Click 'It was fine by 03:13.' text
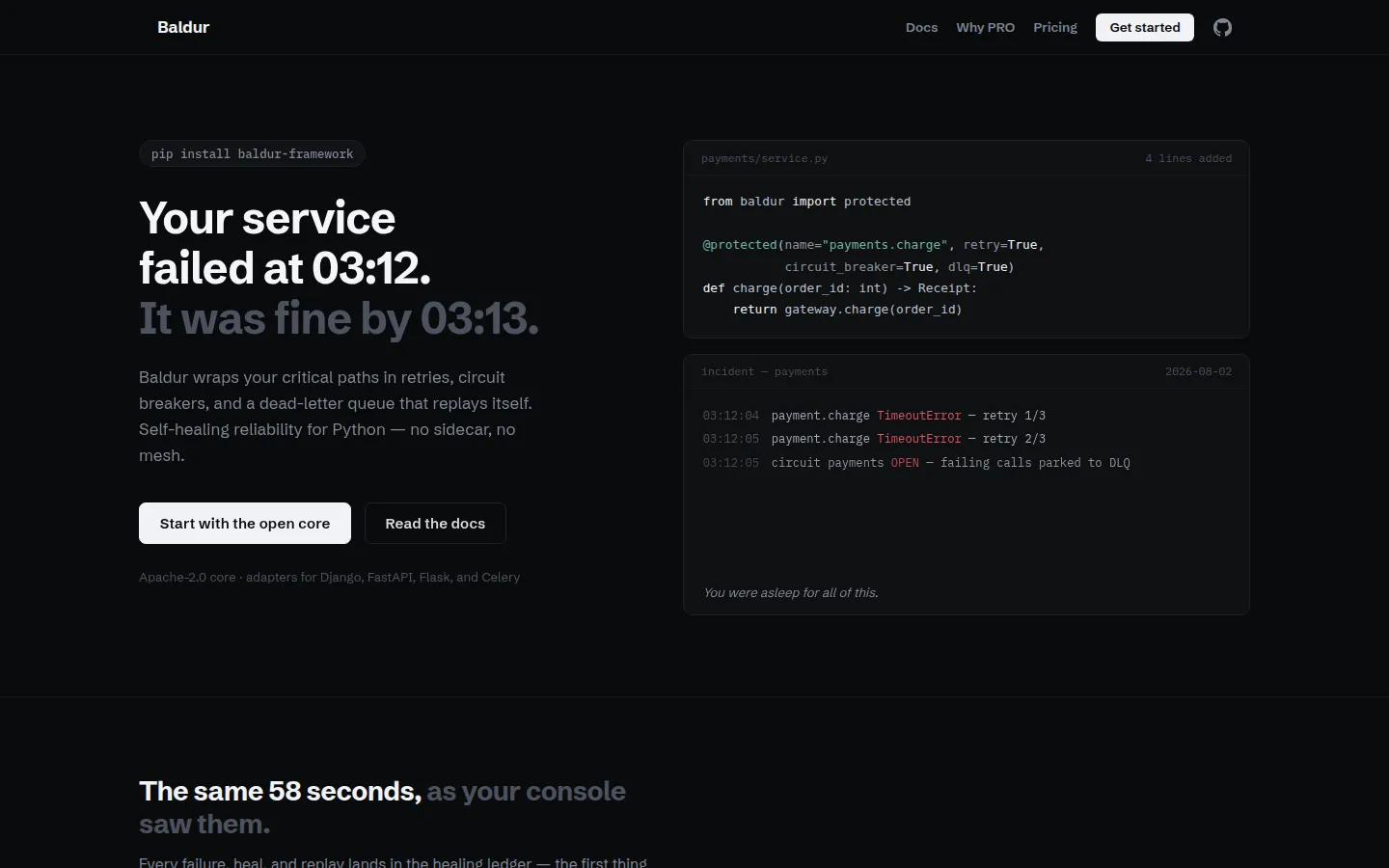This screenshot has width=1389, height=868. click(339, 318)
